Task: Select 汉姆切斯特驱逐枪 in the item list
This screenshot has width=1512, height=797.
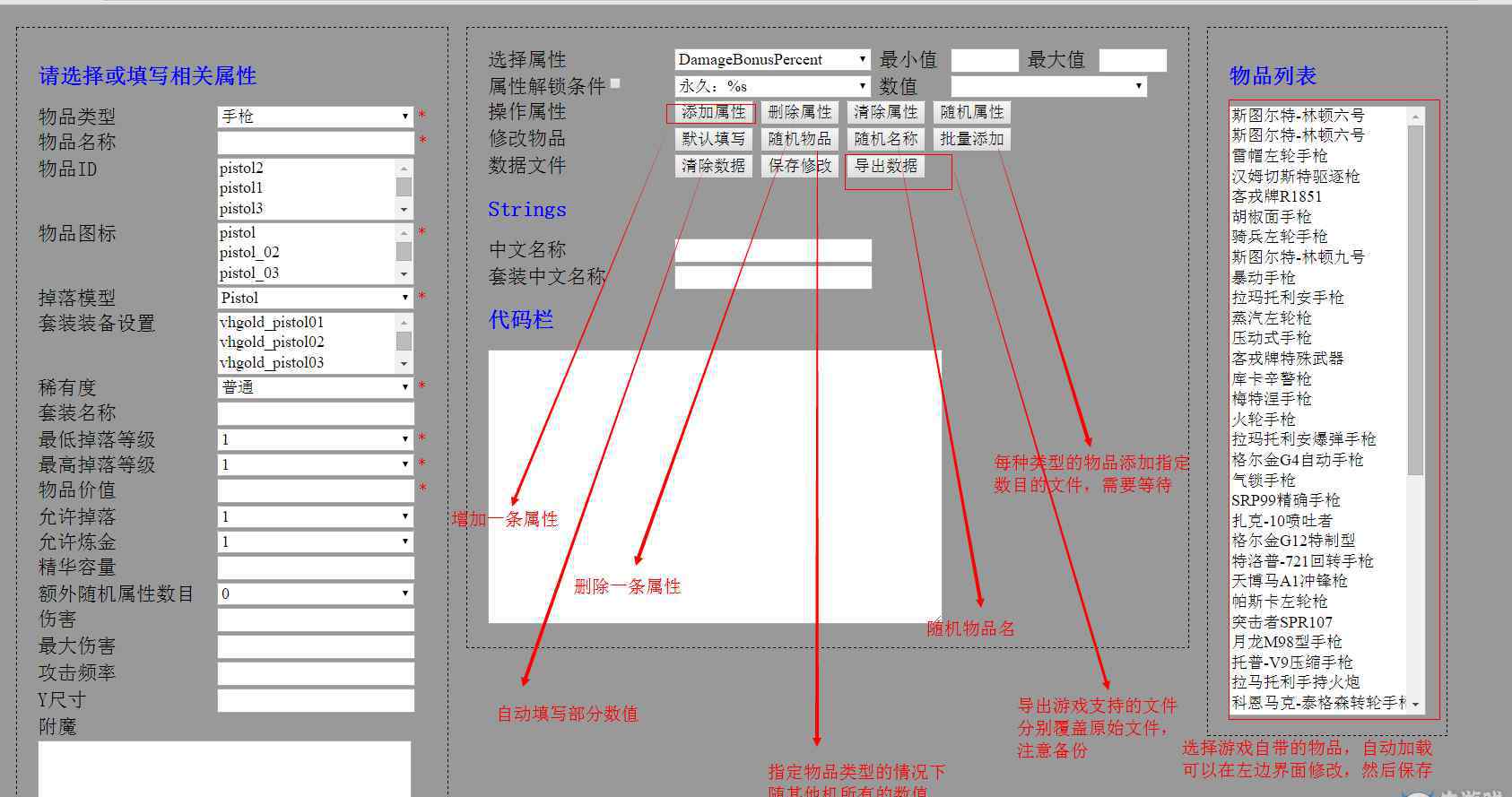Action: [x=1318, y=177]
